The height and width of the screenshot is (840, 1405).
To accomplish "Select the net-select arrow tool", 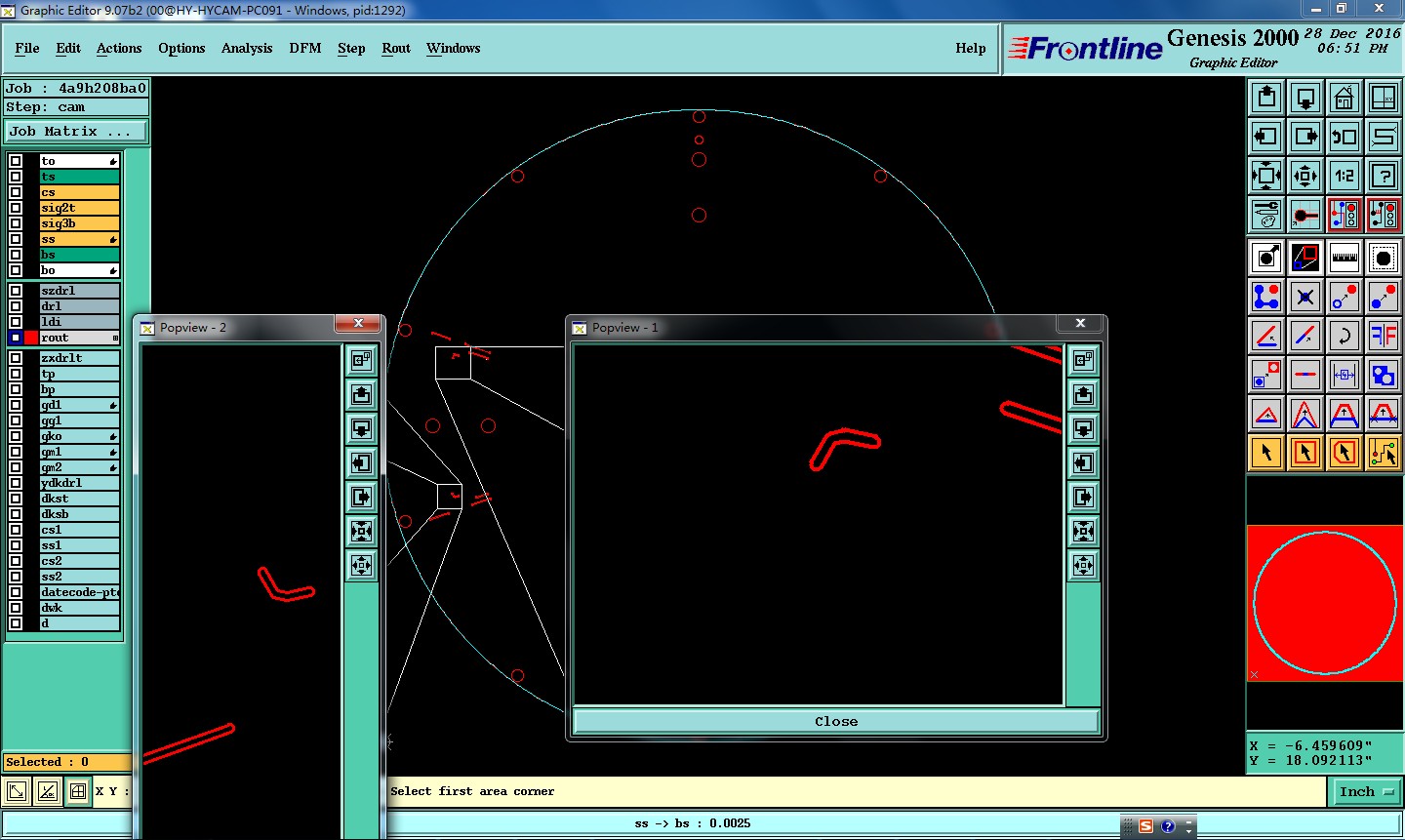I will coord(1384,453).
